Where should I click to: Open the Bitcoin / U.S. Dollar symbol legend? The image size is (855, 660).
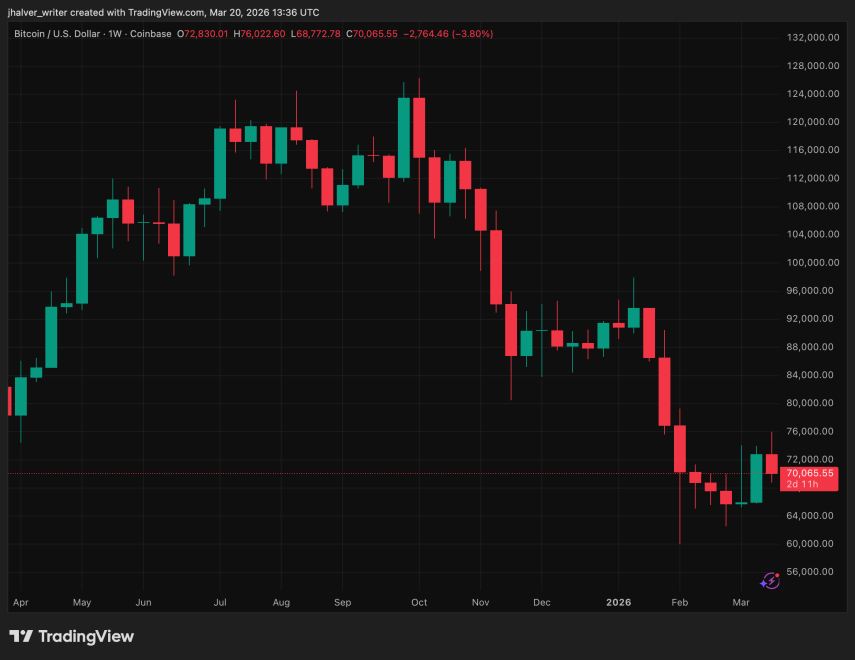point(55,33)
